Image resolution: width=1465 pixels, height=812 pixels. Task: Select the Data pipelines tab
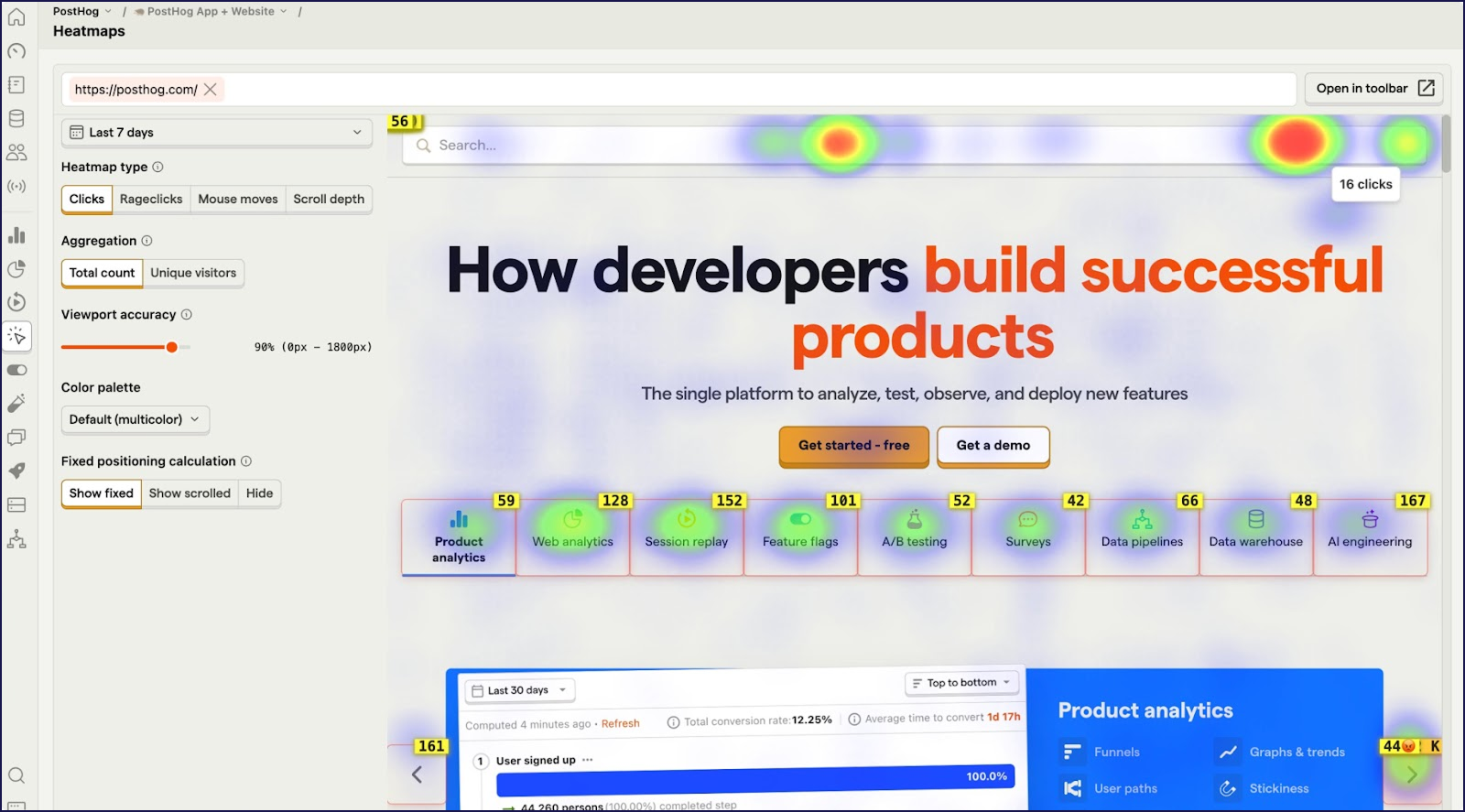(1143, 538)
